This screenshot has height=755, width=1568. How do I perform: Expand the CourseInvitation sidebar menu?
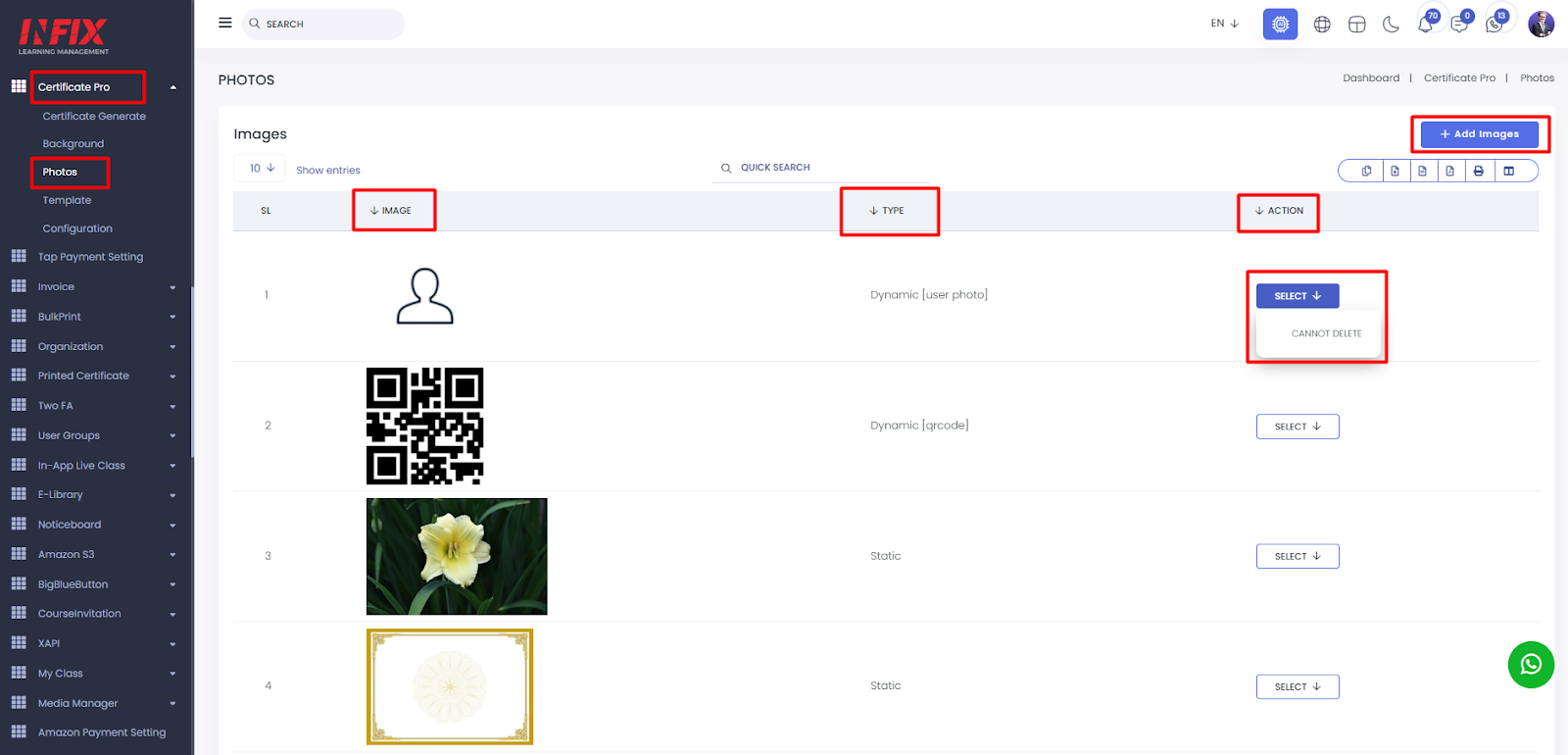(x=172, y=615)
